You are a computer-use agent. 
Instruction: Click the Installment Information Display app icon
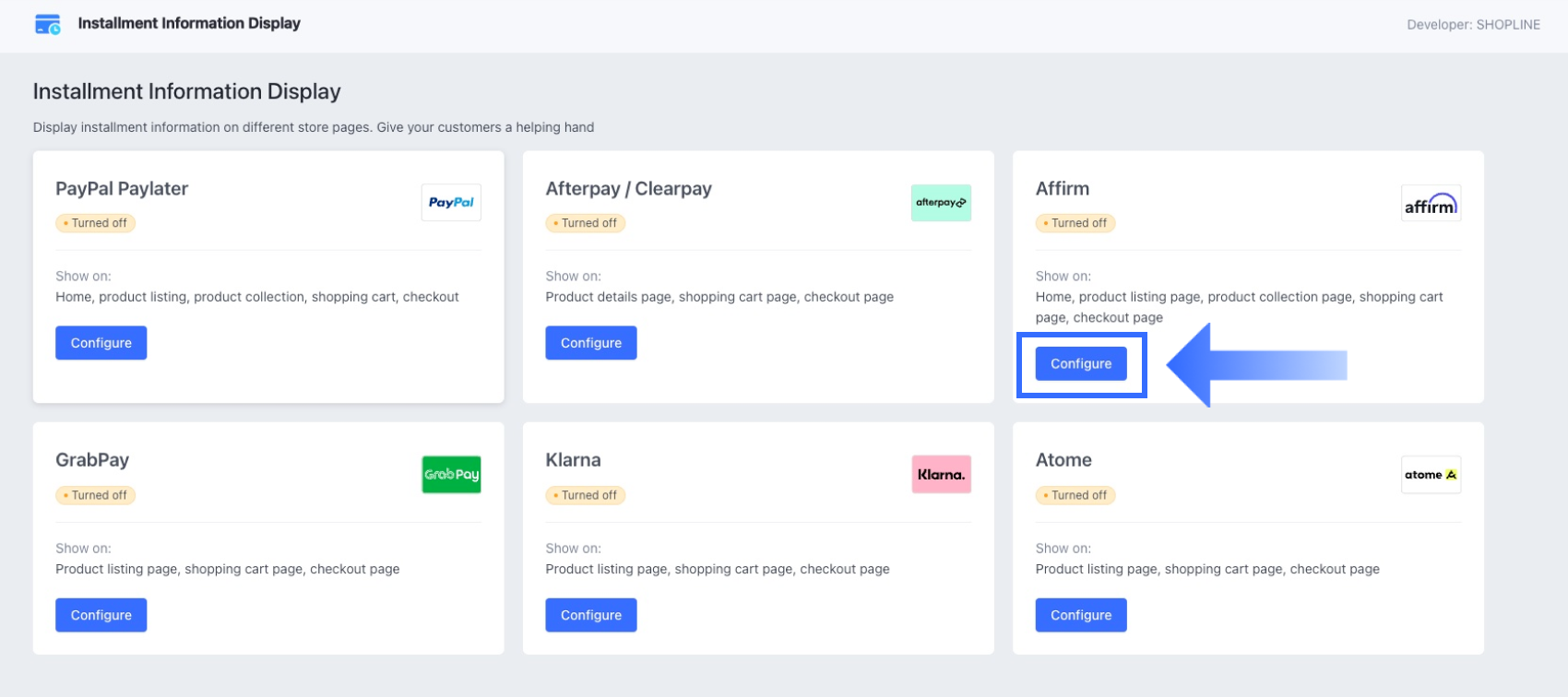click(x=47, y=24)
